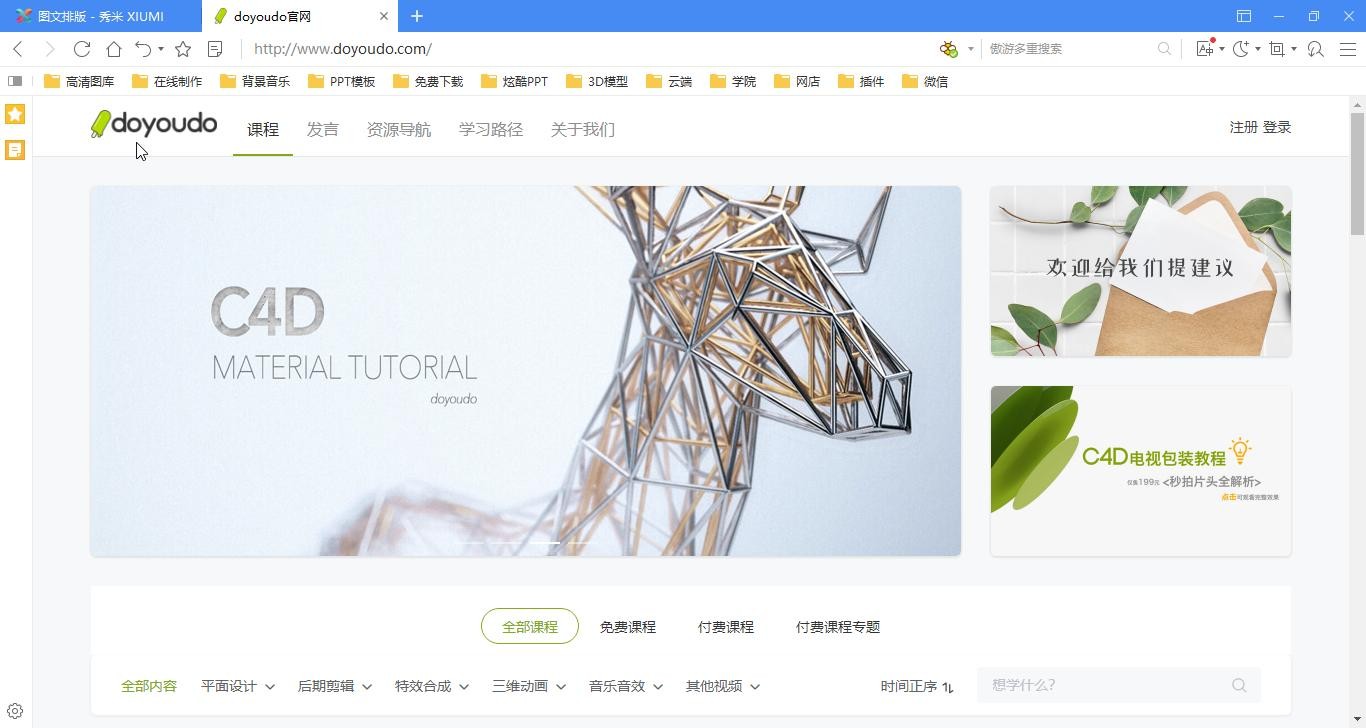This screenshot has height=728, width=1366.
Task: Expand 三维动画 category dropdown
Action: [528, 686]
